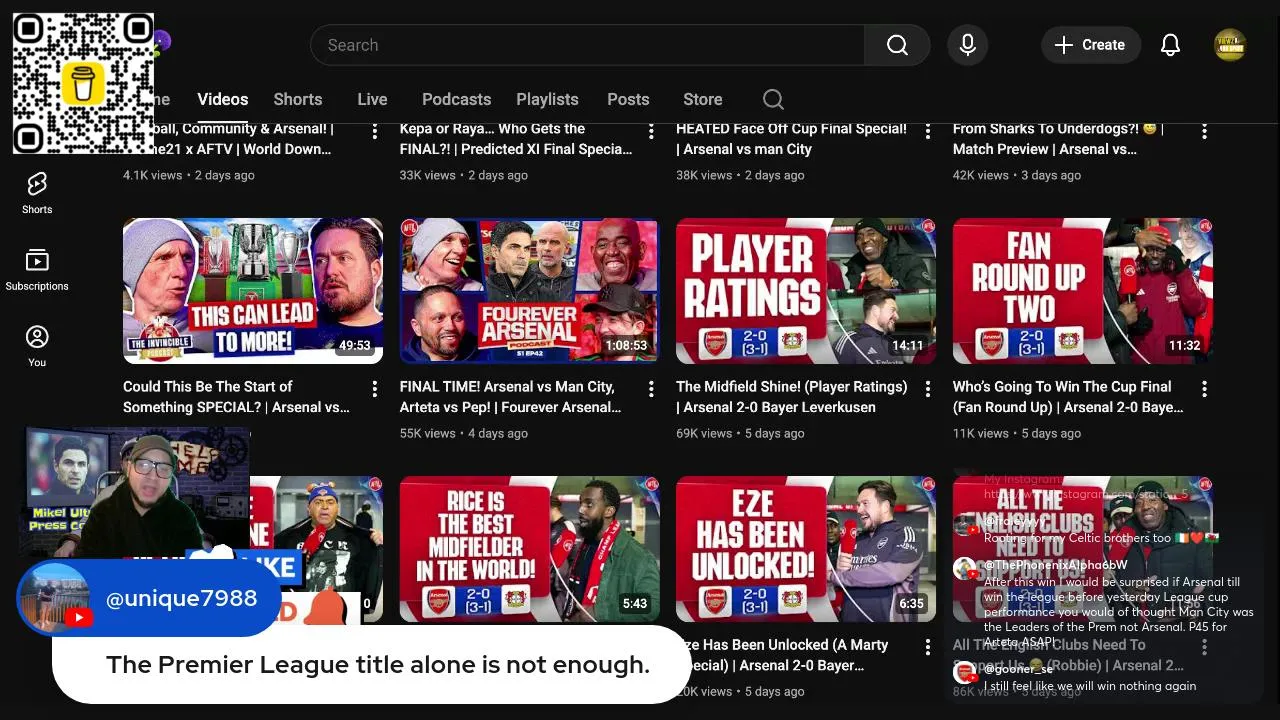This screenshot has height=720, width=1280.
Task: Click the 42K views • 3 days ago text
Action: (1017, 175)
